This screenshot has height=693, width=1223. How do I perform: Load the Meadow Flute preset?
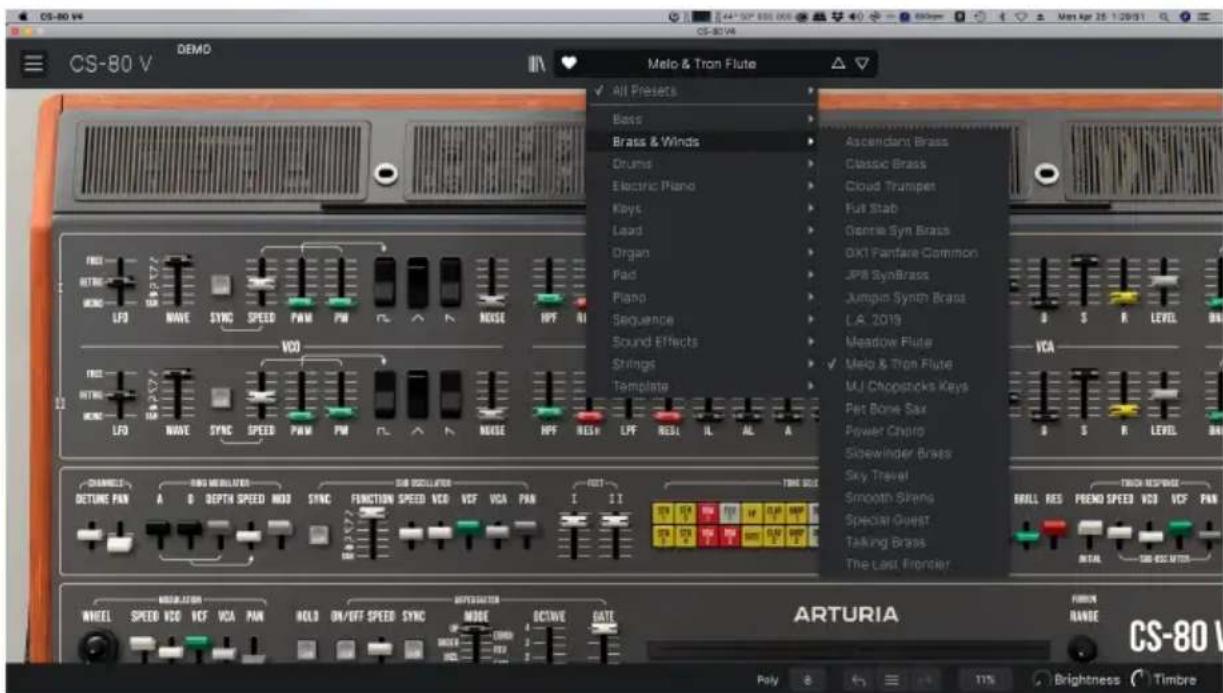(x=914, y=342)
